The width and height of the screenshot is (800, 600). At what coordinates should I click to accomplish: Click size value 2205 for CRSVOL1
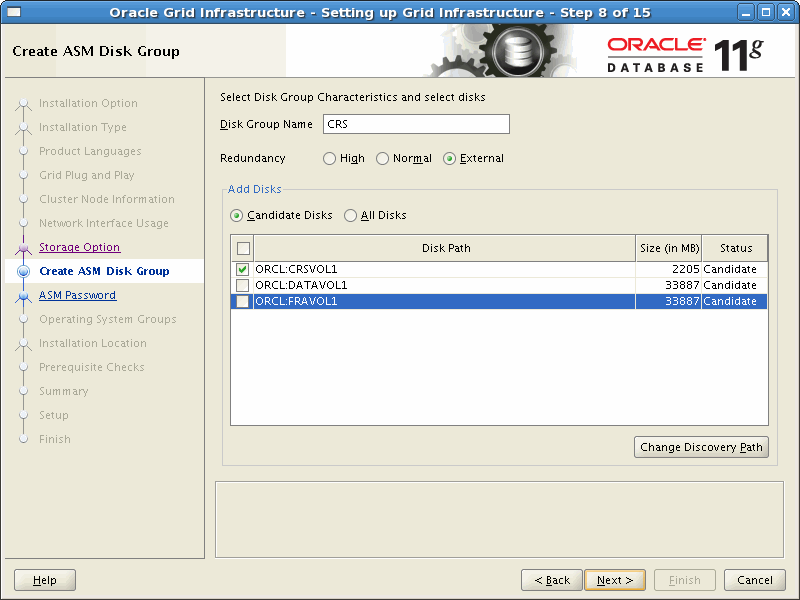[685, 269]
